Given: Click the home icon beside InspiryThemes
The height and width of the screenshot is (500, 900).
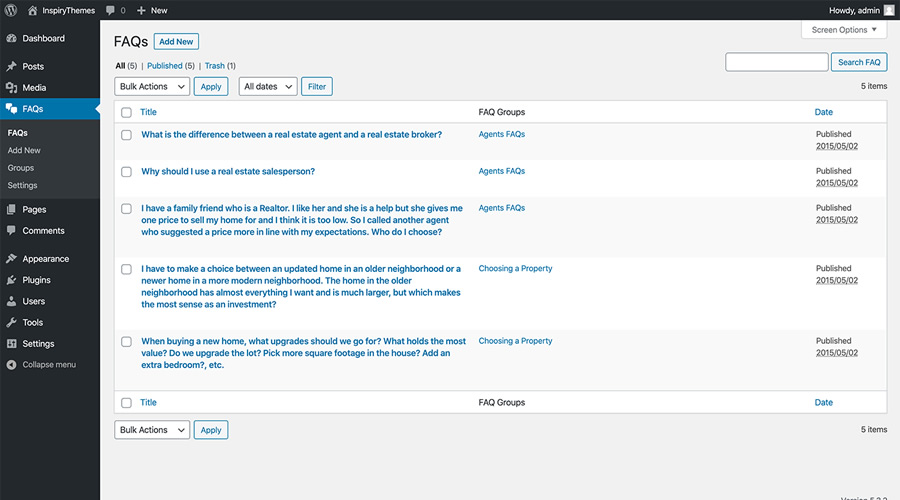Looking at the screenshot, I should pos(32,10).
